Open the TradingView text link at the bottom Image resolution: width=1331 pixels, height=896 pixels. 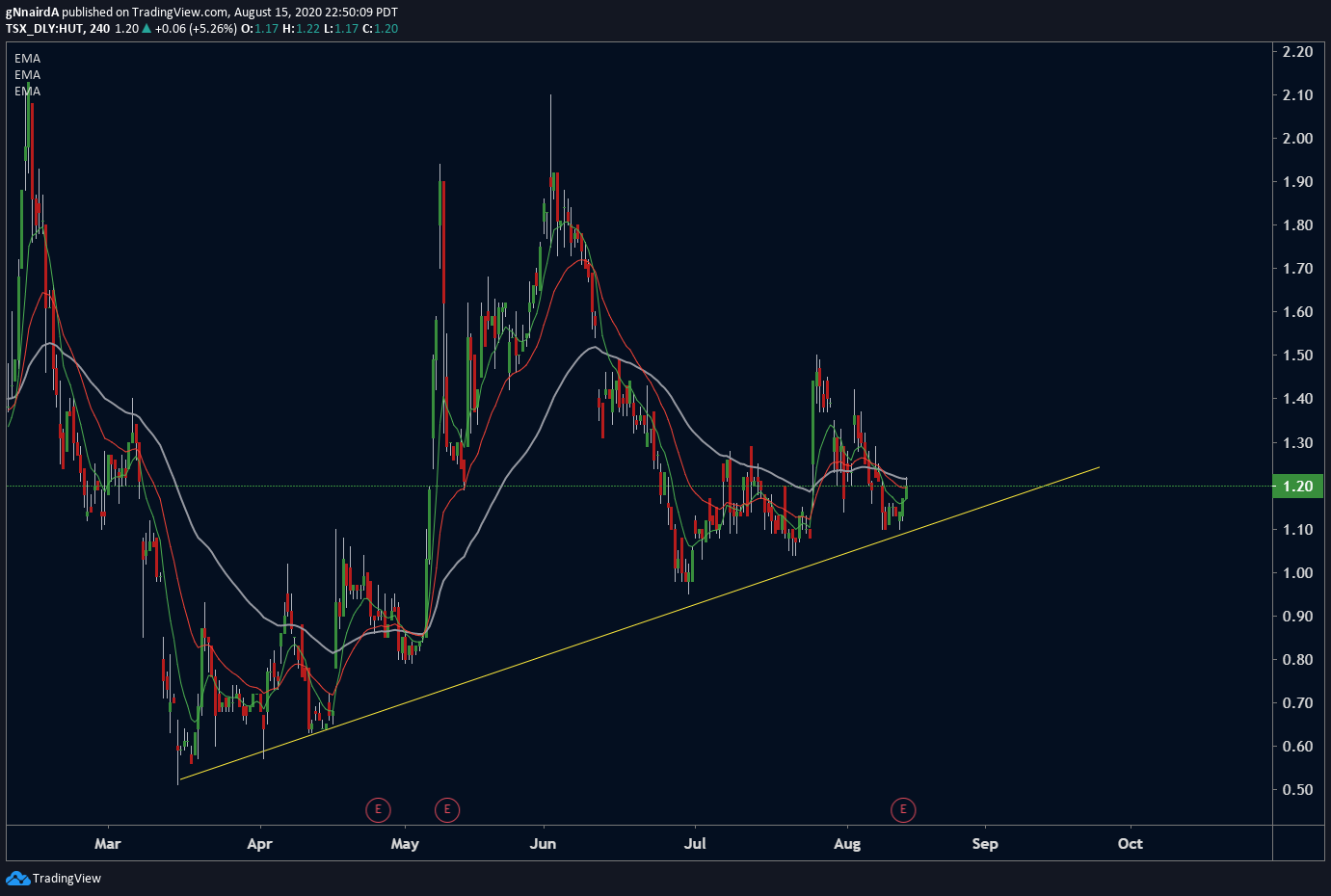[x=67, y=878]
